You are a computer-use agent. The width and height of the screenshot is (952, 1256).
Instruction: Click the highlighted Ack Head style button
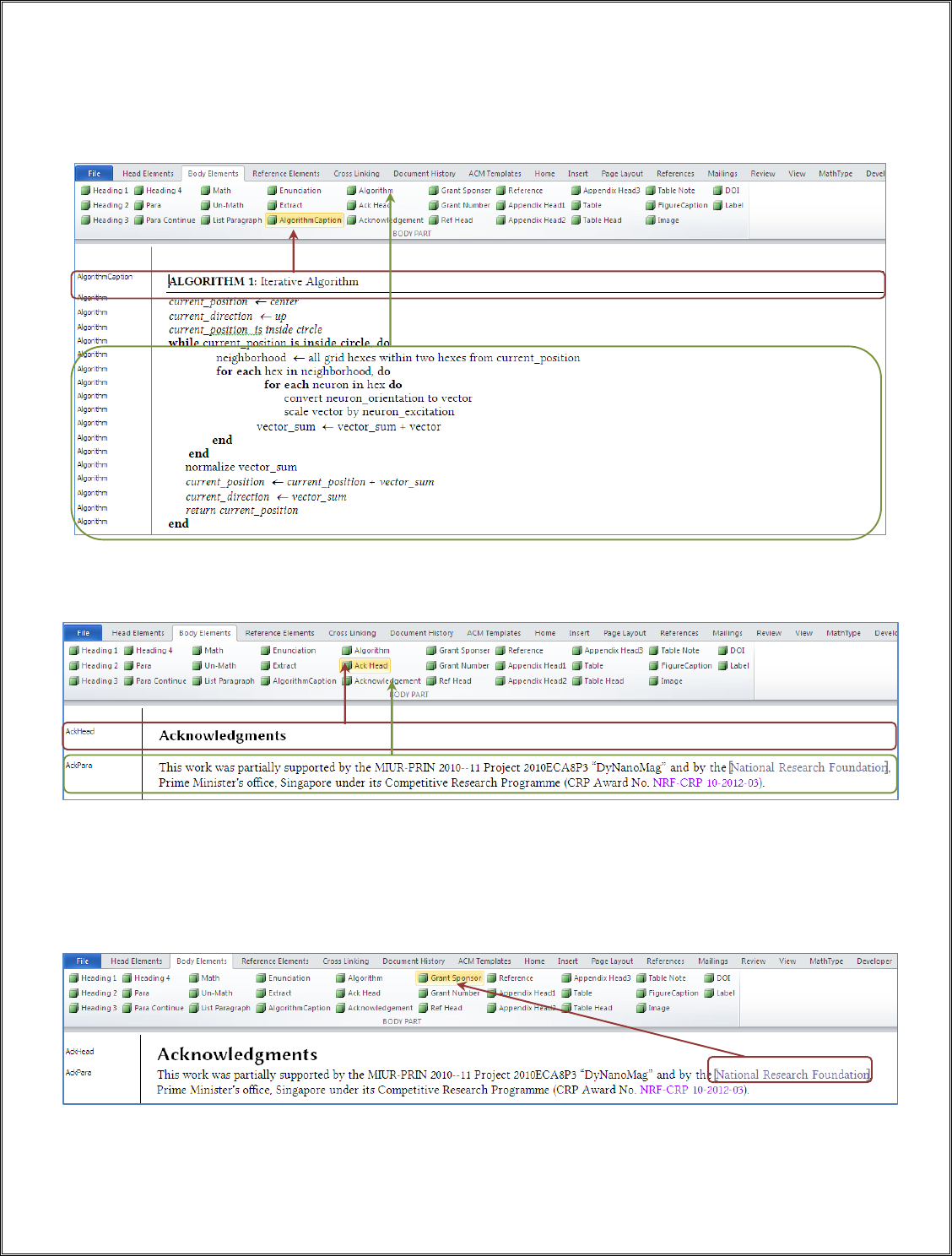tap(365, 666)
